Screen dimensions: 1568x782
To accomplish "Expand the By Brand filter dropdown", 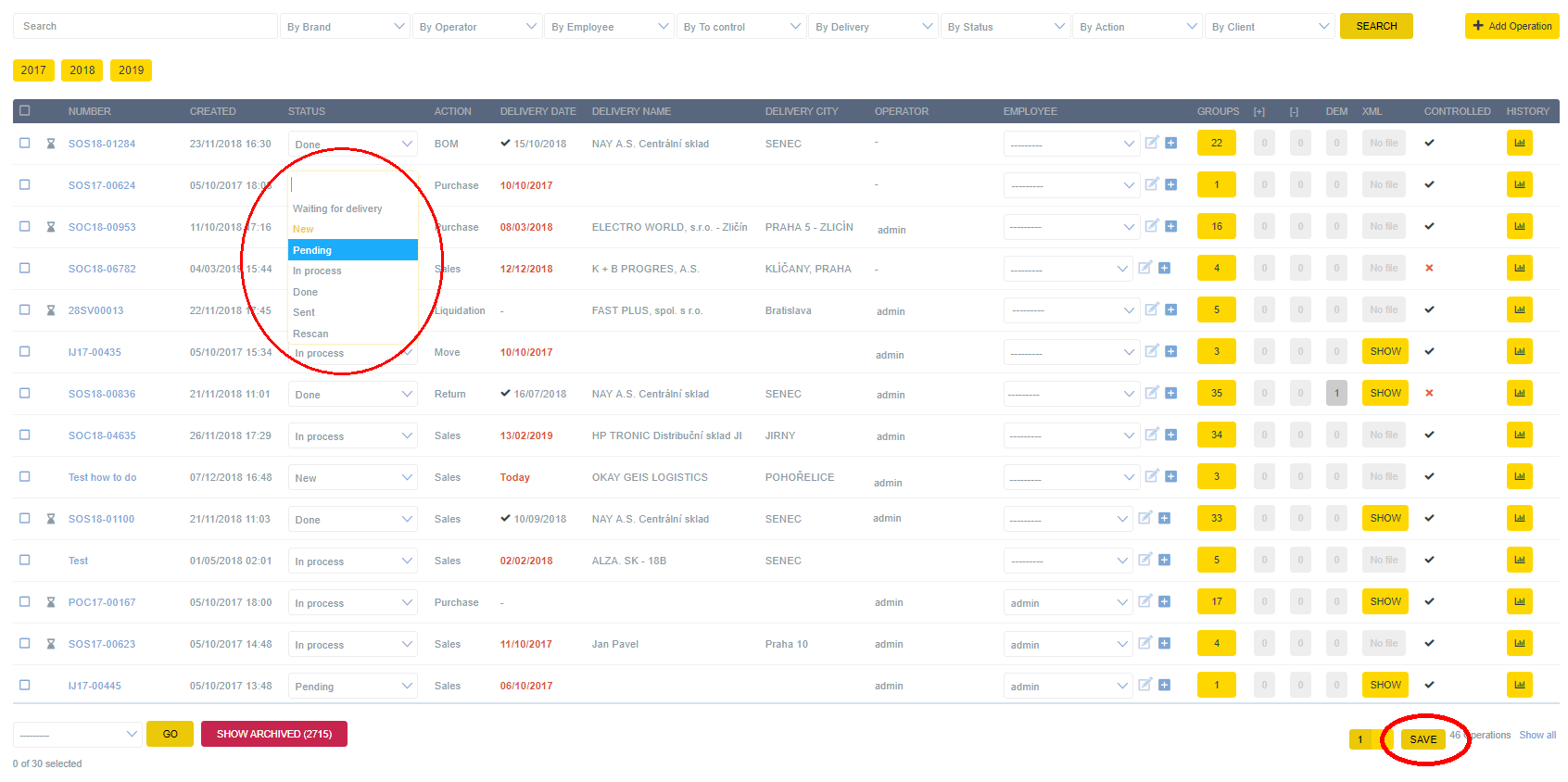I will pos(345,27).
